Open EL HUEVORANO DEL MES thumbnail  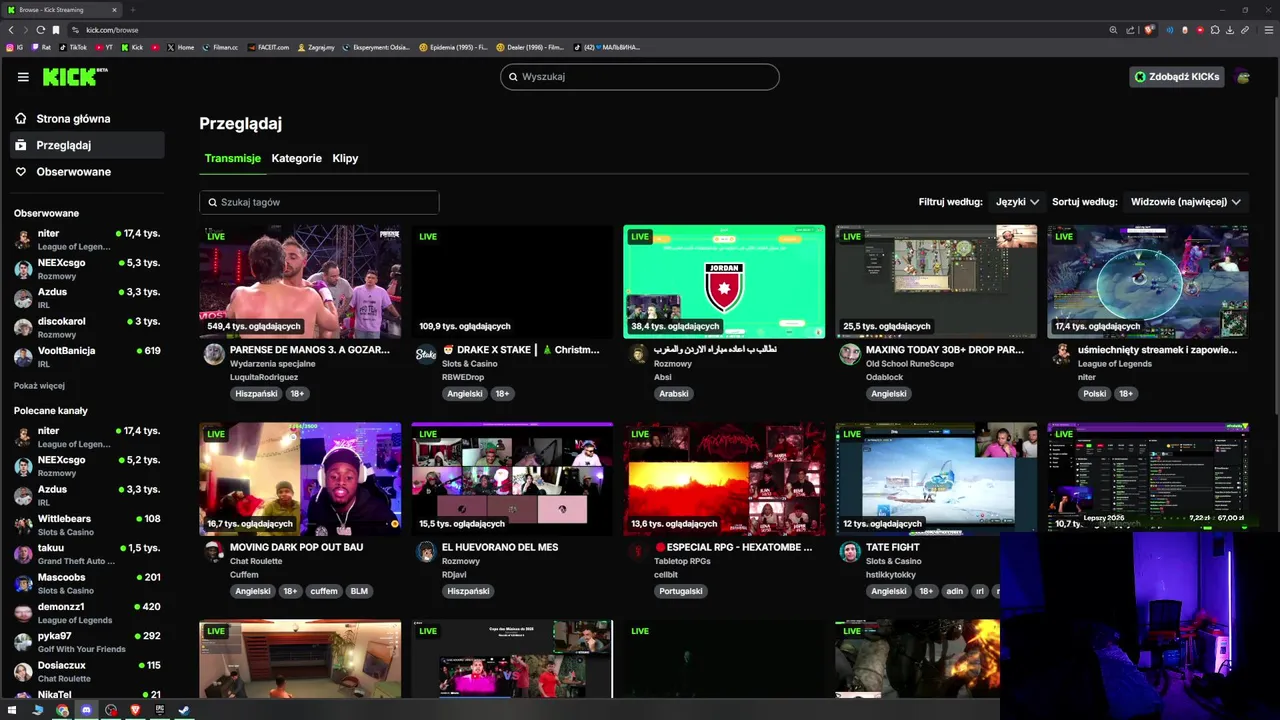point(512,479)
